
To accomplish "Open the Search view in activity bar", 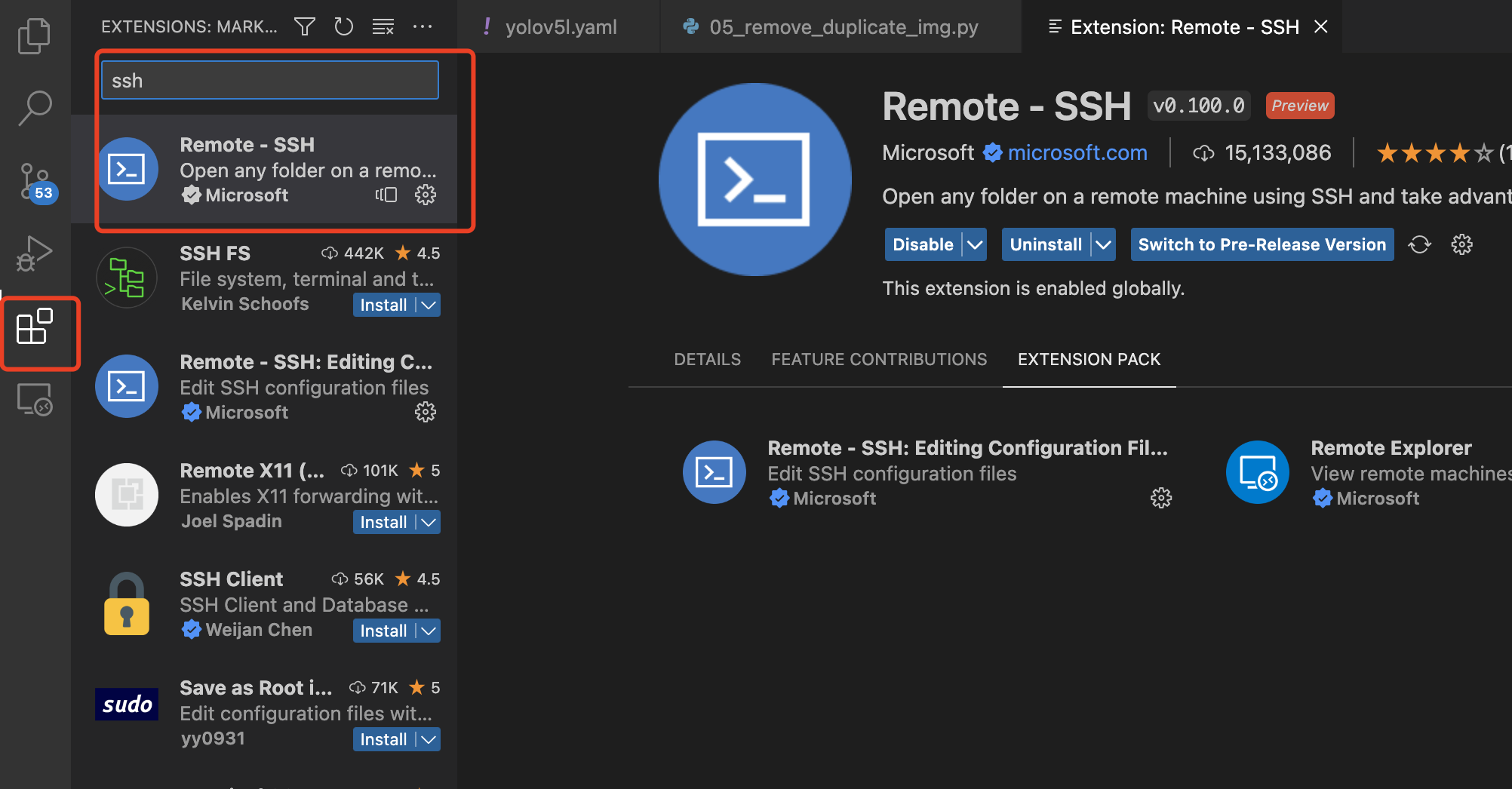I will click(34, 108).
